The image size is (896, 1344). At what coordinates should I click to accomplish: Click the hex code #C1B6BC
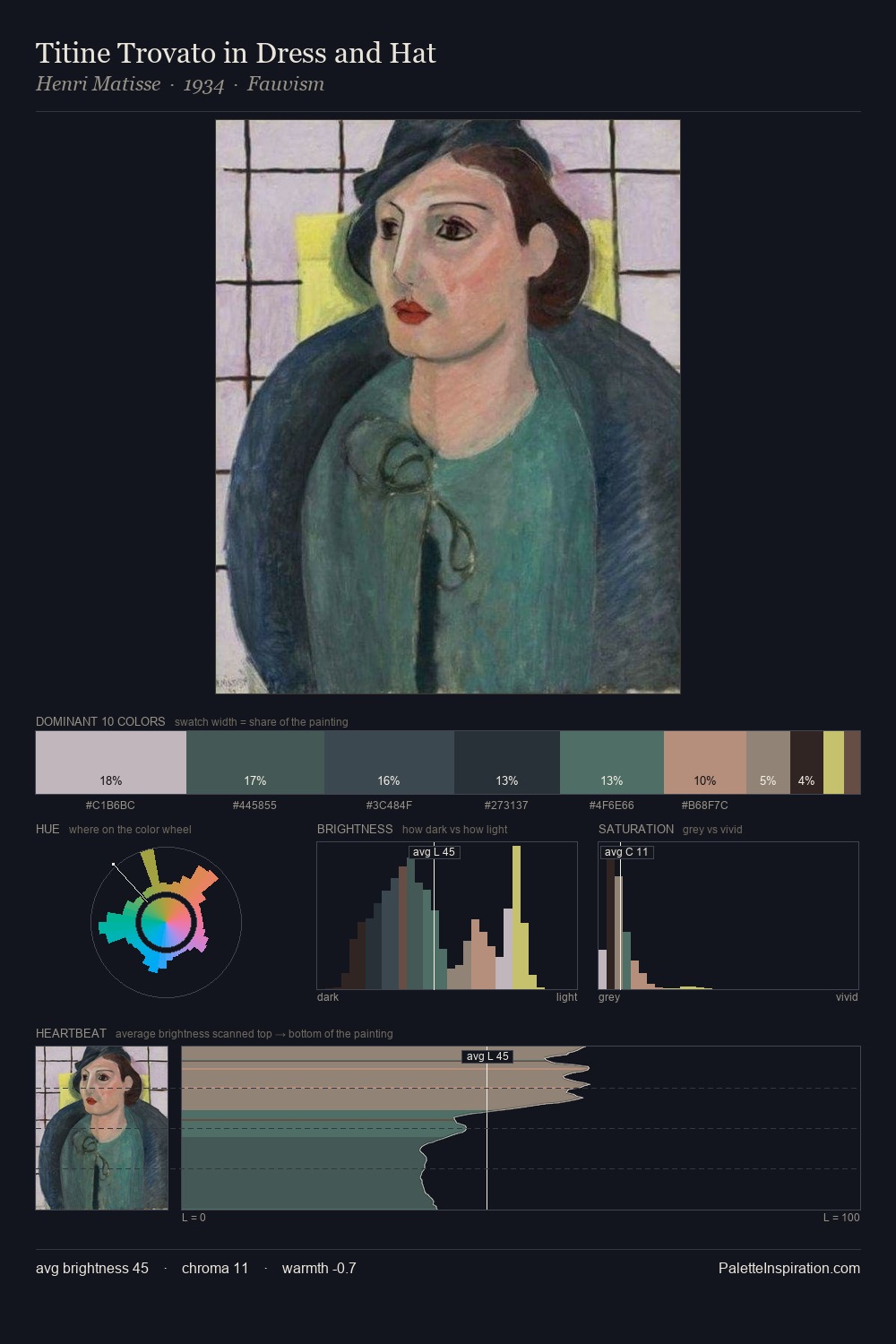click(110, 806)
